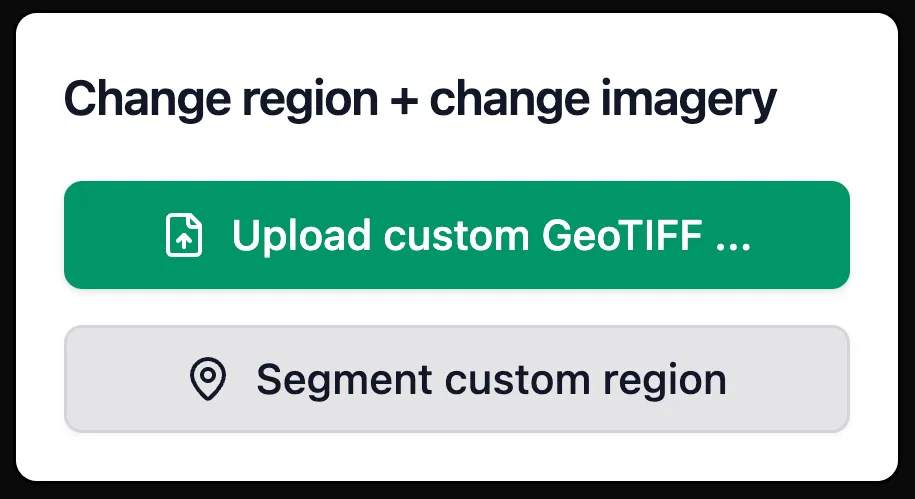Click the 'Segment custom region' label text

tap(491, 380)
